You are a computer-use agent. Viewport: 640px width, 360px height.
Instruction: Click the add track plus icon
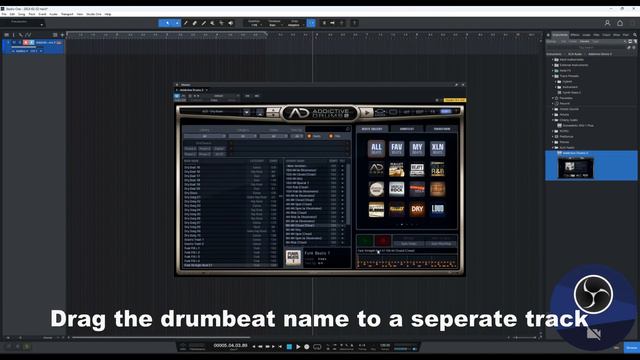pyautogui.click(x=62, y=35)
